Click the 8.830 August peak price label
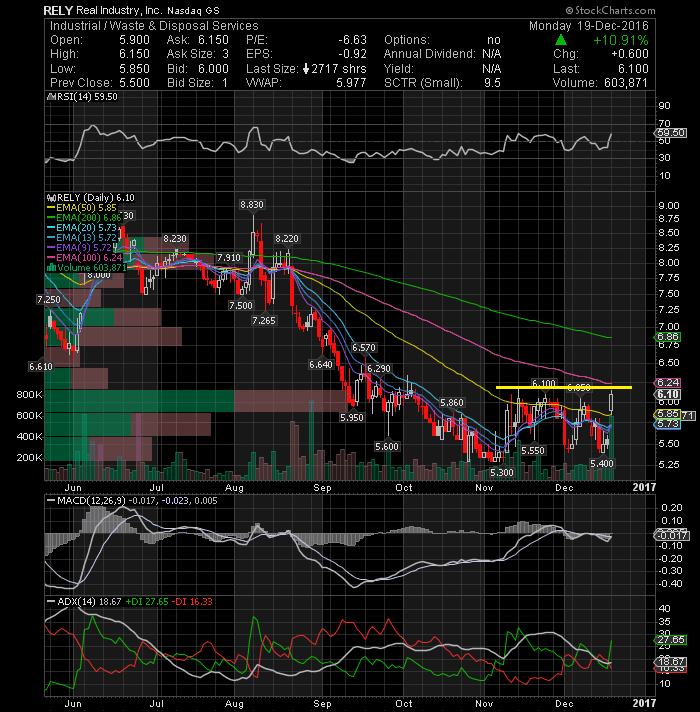 point(252,205)
